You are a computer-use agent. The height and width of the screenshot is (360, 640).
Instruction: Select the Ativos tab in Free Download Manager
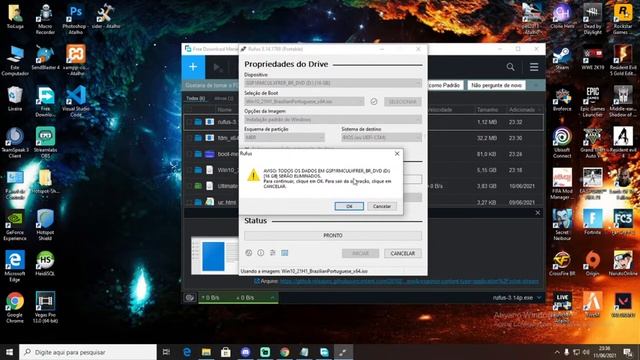click(x=224, y=98)
